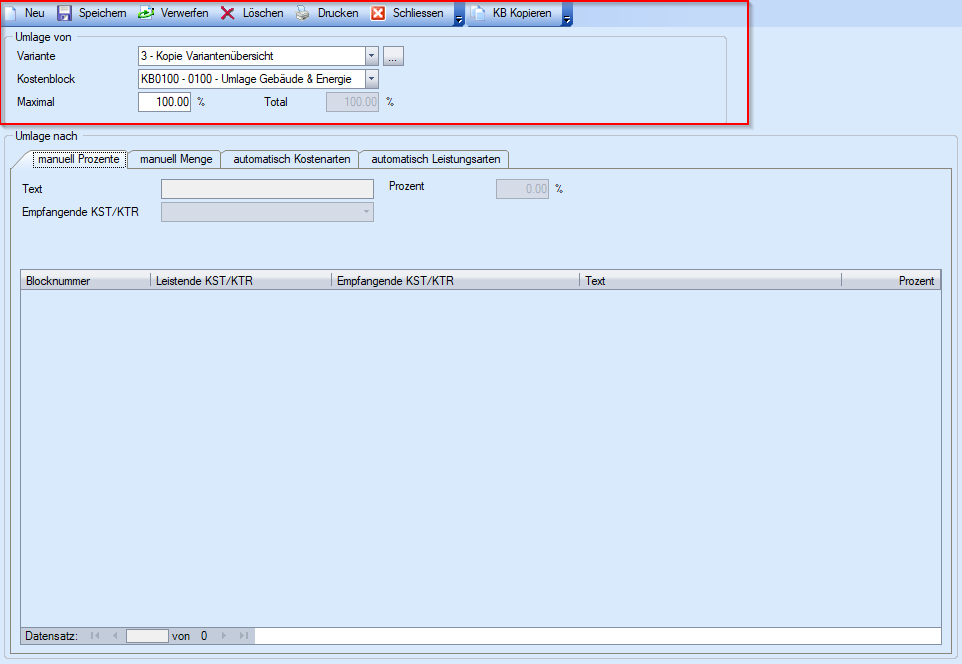Sort by Empfangende KST/KTR column header
Viewport: 962px width, 664px height.
pos(455,280)
